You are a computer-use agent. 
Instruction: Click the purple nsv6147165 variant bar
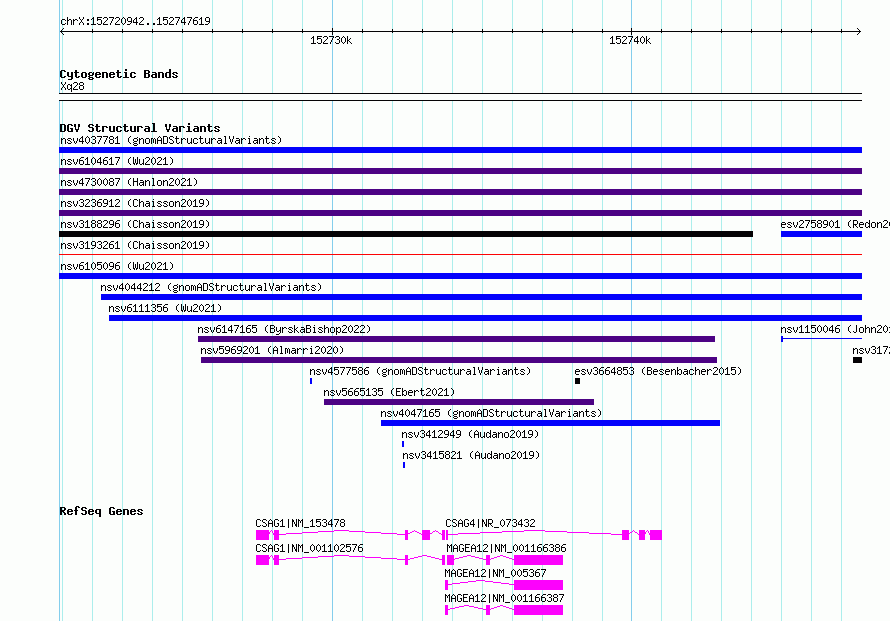coord(456,339)
